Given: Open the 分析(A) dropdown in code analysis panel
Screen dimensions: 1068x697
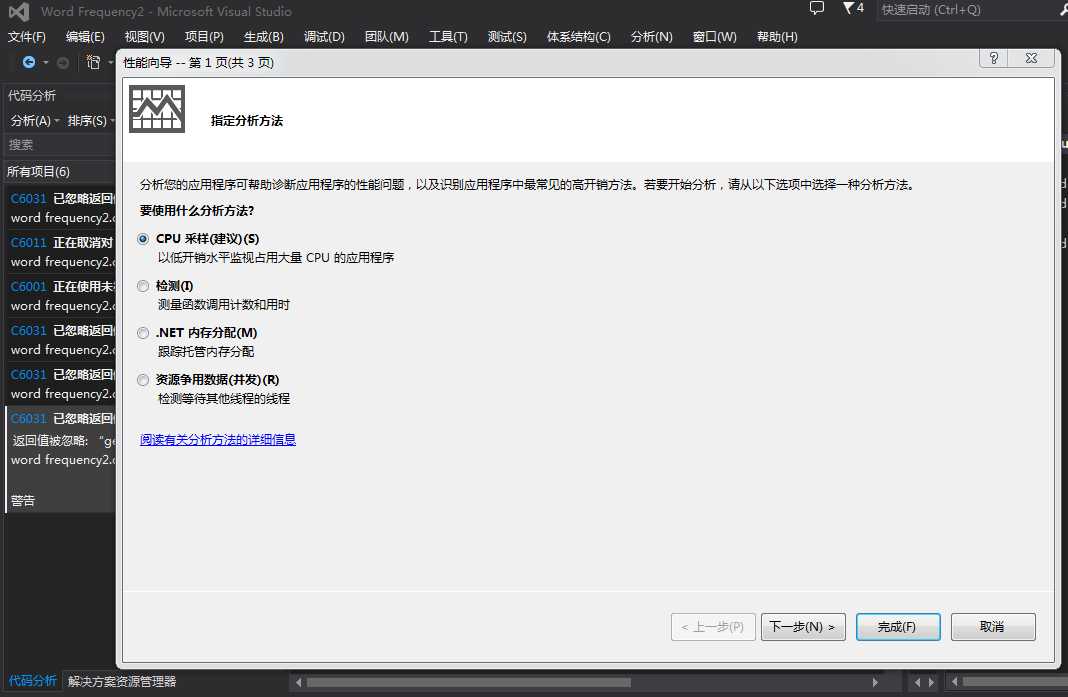Looking at the screenshot, I should click(x=35, y=121).
